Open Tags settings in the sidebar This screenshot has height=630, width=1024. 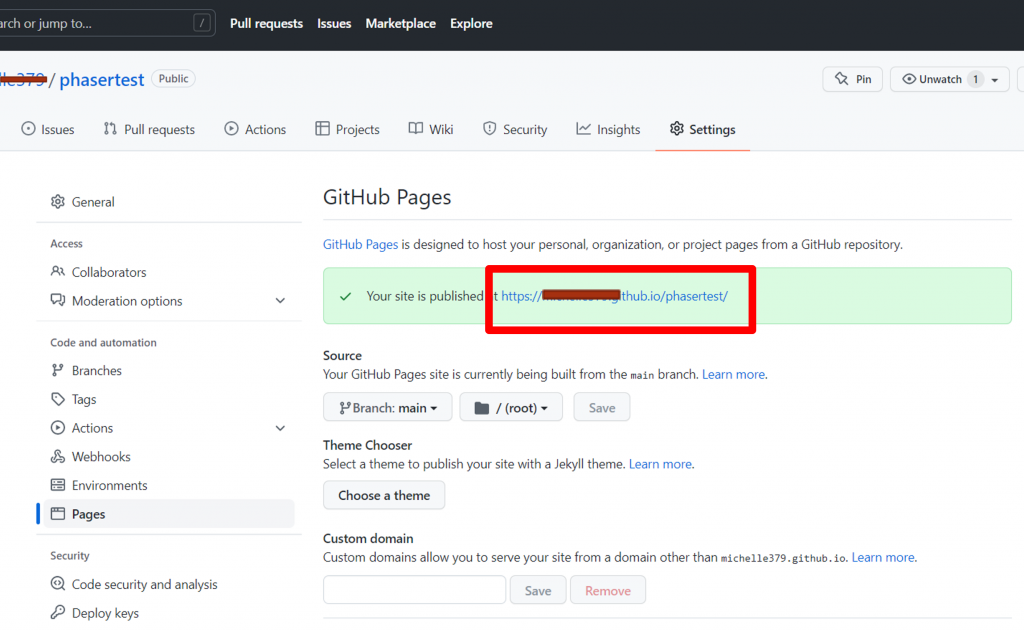(84, 400)
